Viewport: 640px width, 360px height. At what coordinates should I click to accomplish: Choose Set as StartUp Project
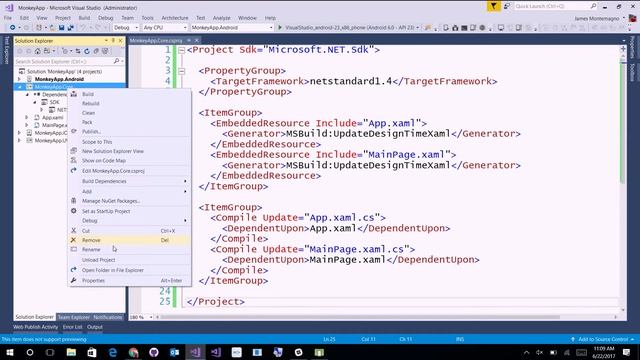tap(129, 211)
